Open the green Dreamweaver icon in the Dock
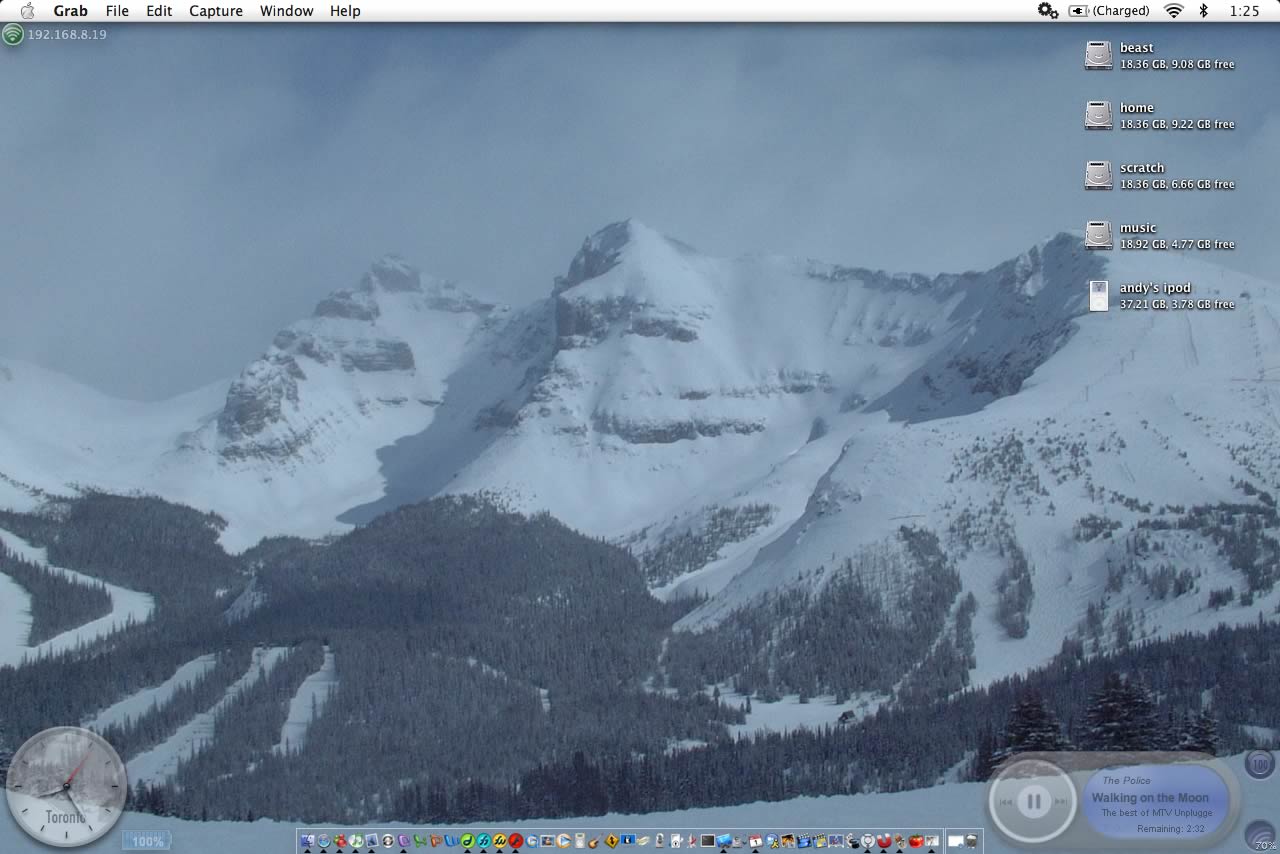Viewport: 1280px width, 854px height. [468, 841]
